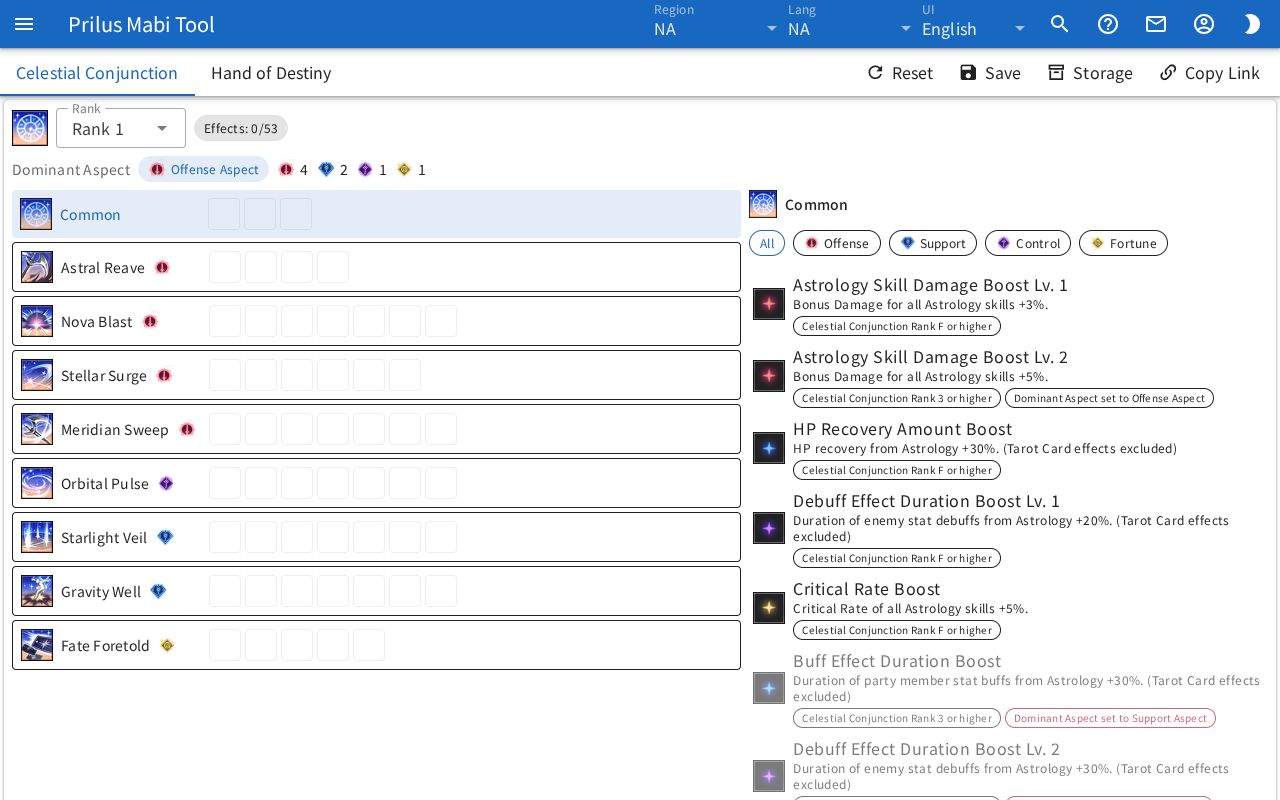This screenshot has width=1280, height=800.
Task: Select Astrology Skill Damage Boost Lv. 1 icon
Action: [x=769, y=304]
